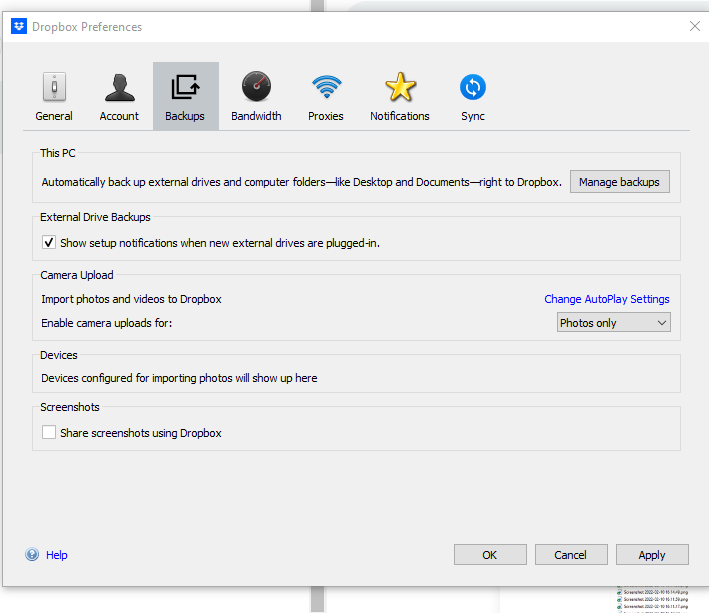The image size is (709, 613).
Task: Click the Cancel button
Action: pyautogui.click(x=571, y=555)
